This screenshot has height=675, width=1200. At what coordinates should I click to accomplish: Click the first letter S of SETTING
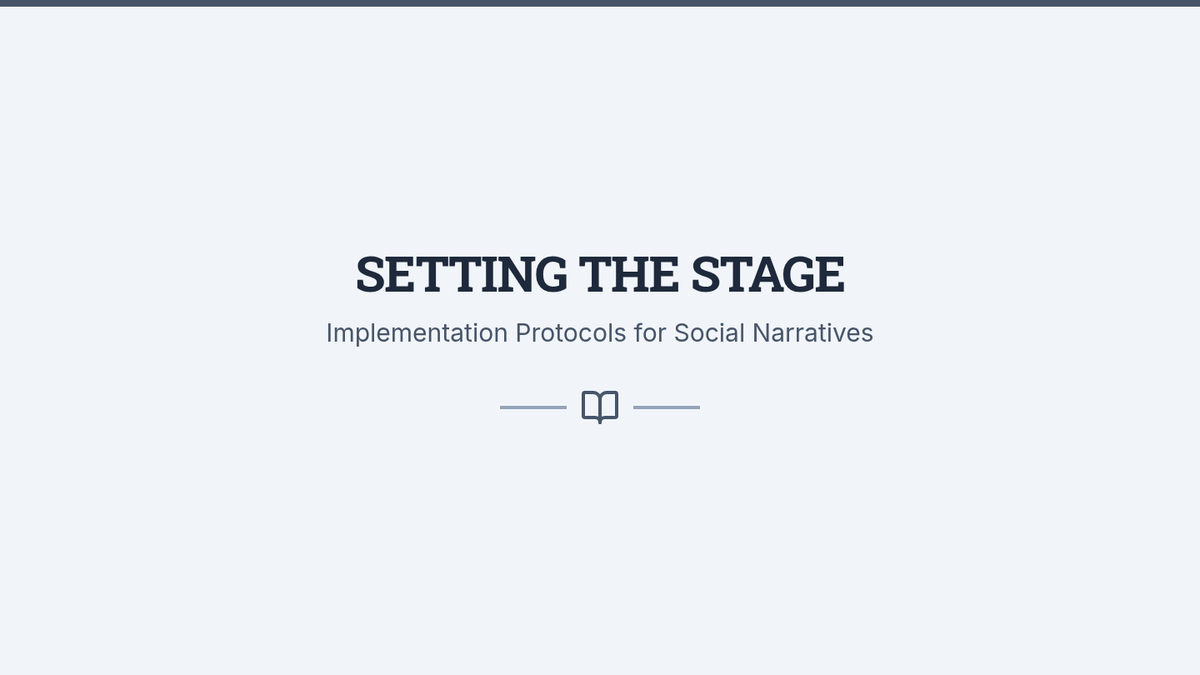(x=372, y=274)
